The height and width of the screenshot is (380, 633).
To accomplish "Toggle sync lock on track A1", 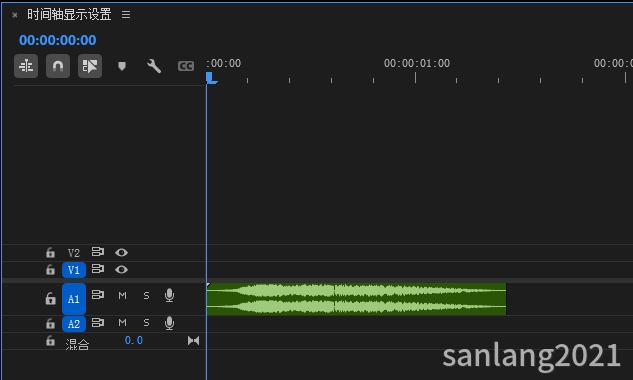I will [98, 295].
